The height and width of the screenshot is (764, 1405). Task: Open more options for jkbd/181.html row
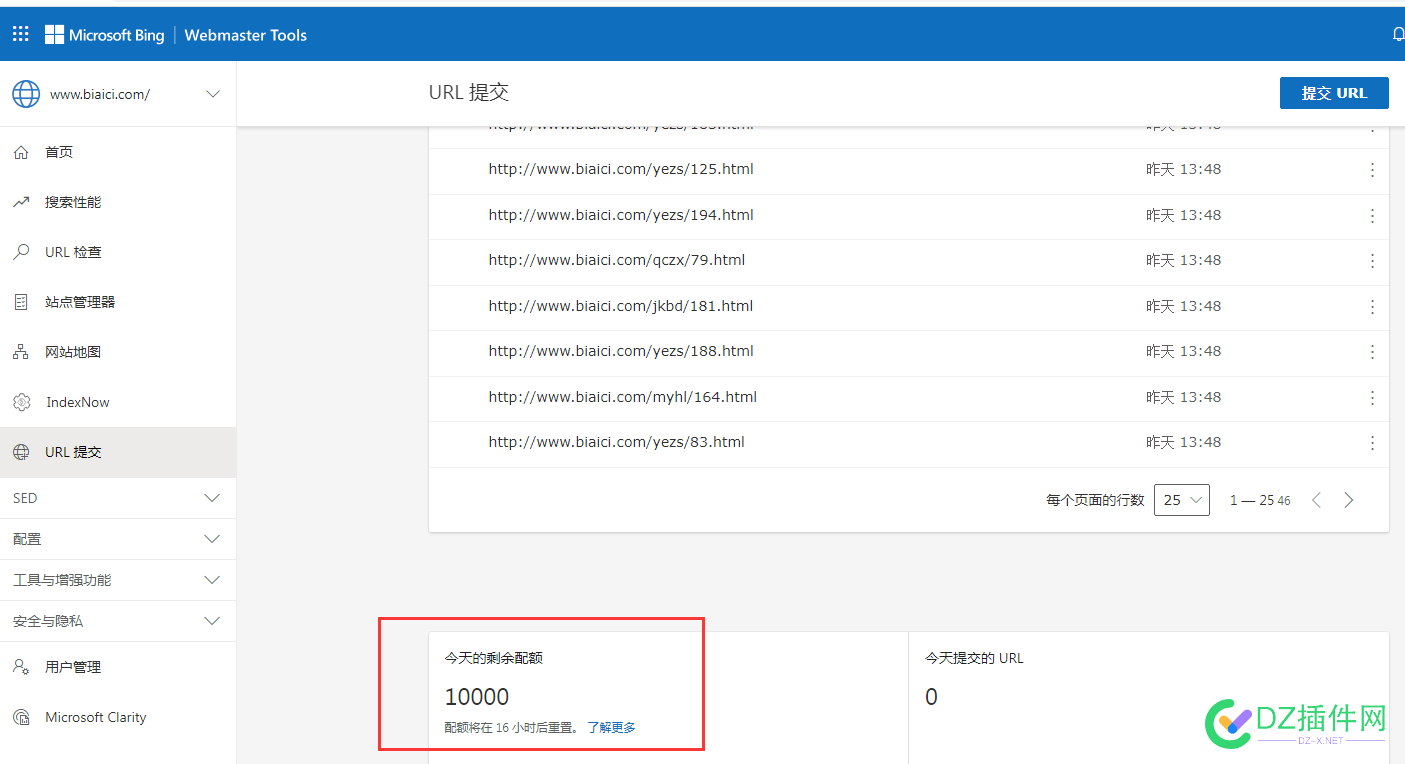click(x=1372, y=306)
